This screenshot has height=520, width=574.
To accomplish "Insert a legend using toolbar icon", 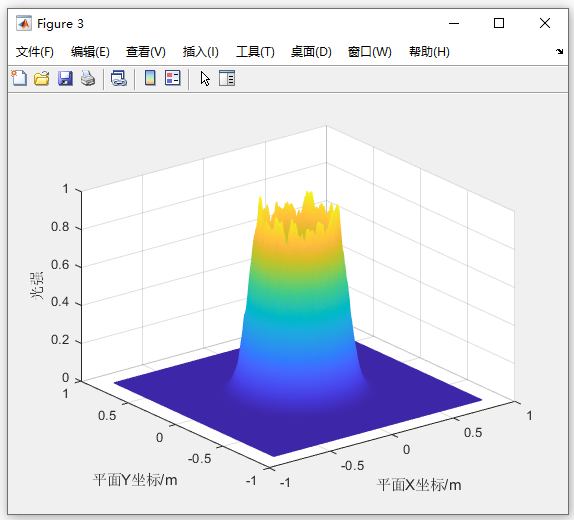I will pos(172,78).
